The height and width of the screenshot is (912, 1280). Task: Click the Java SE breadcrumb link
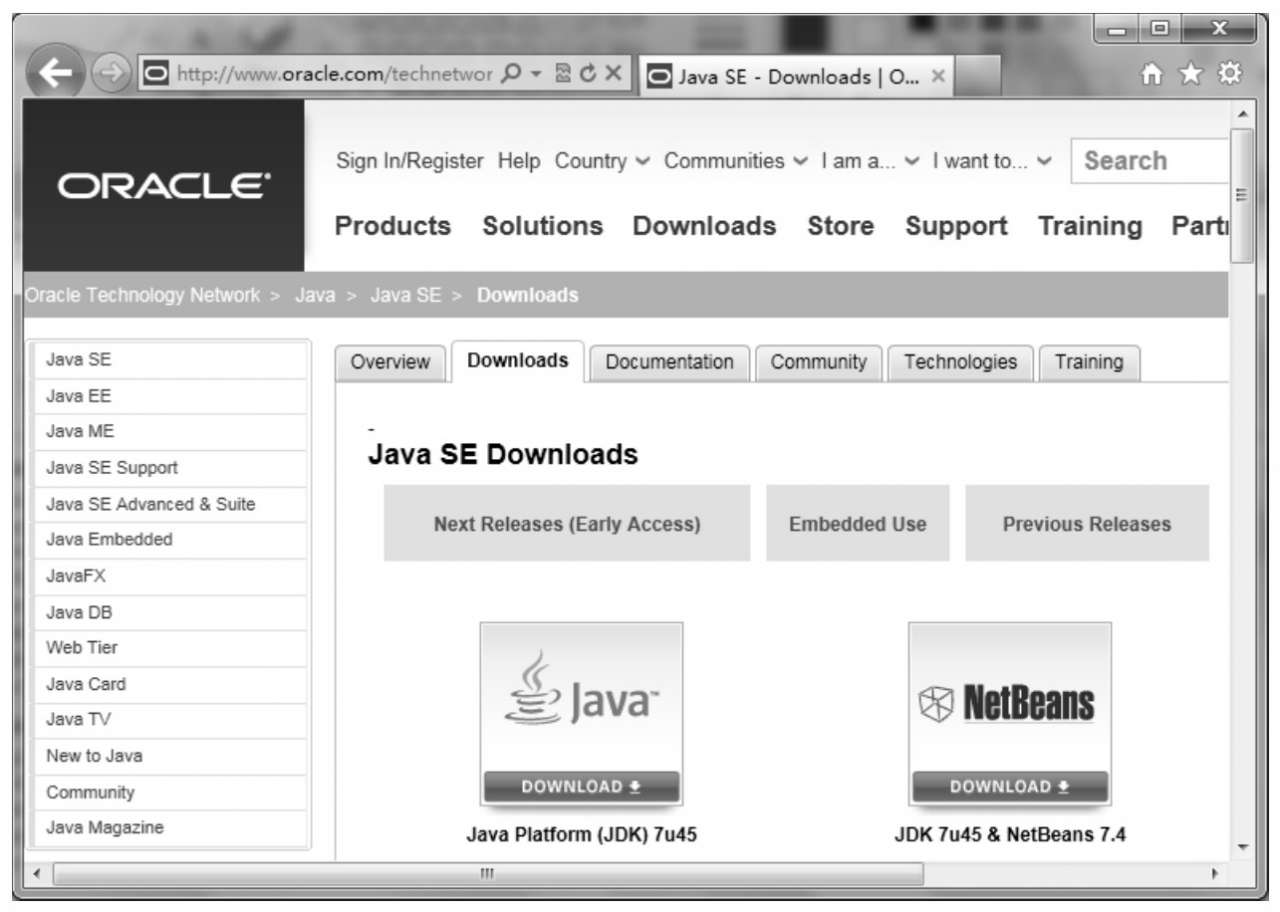pyautogui.click(x=405, y=295)
